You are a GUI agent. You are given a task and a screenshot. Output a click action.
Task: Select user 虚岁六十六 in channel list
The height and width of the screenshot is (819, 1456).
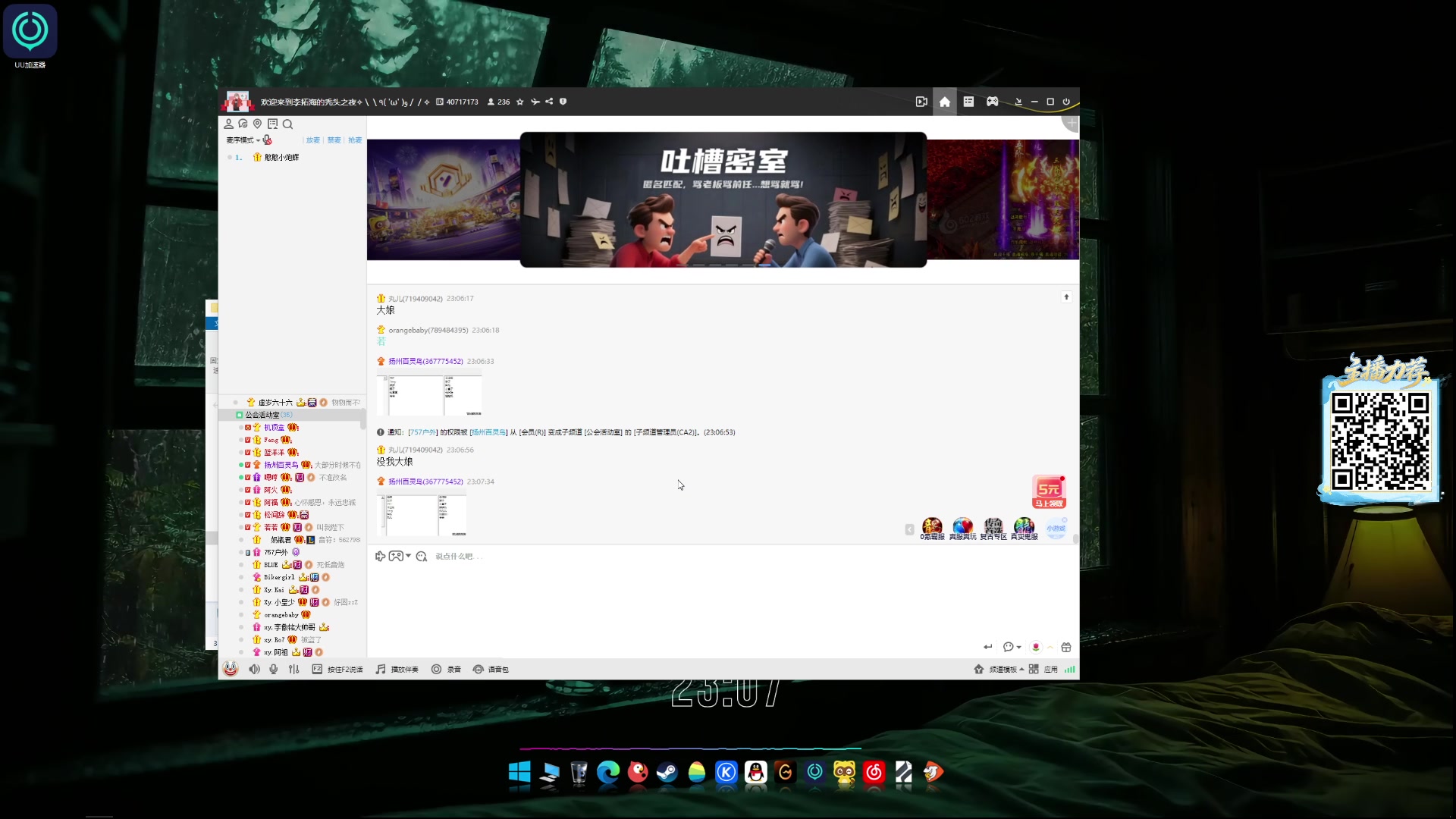point(275,403)
